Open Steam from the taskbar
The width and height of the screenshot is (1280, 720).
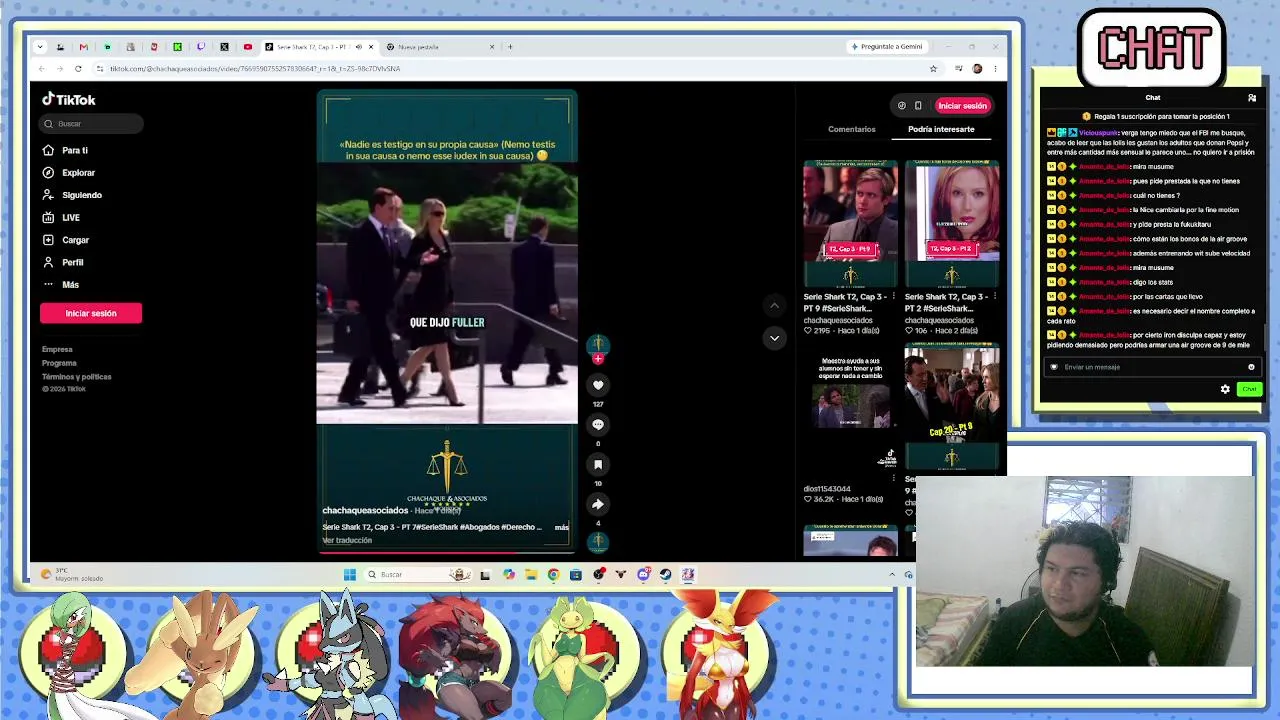665,574
